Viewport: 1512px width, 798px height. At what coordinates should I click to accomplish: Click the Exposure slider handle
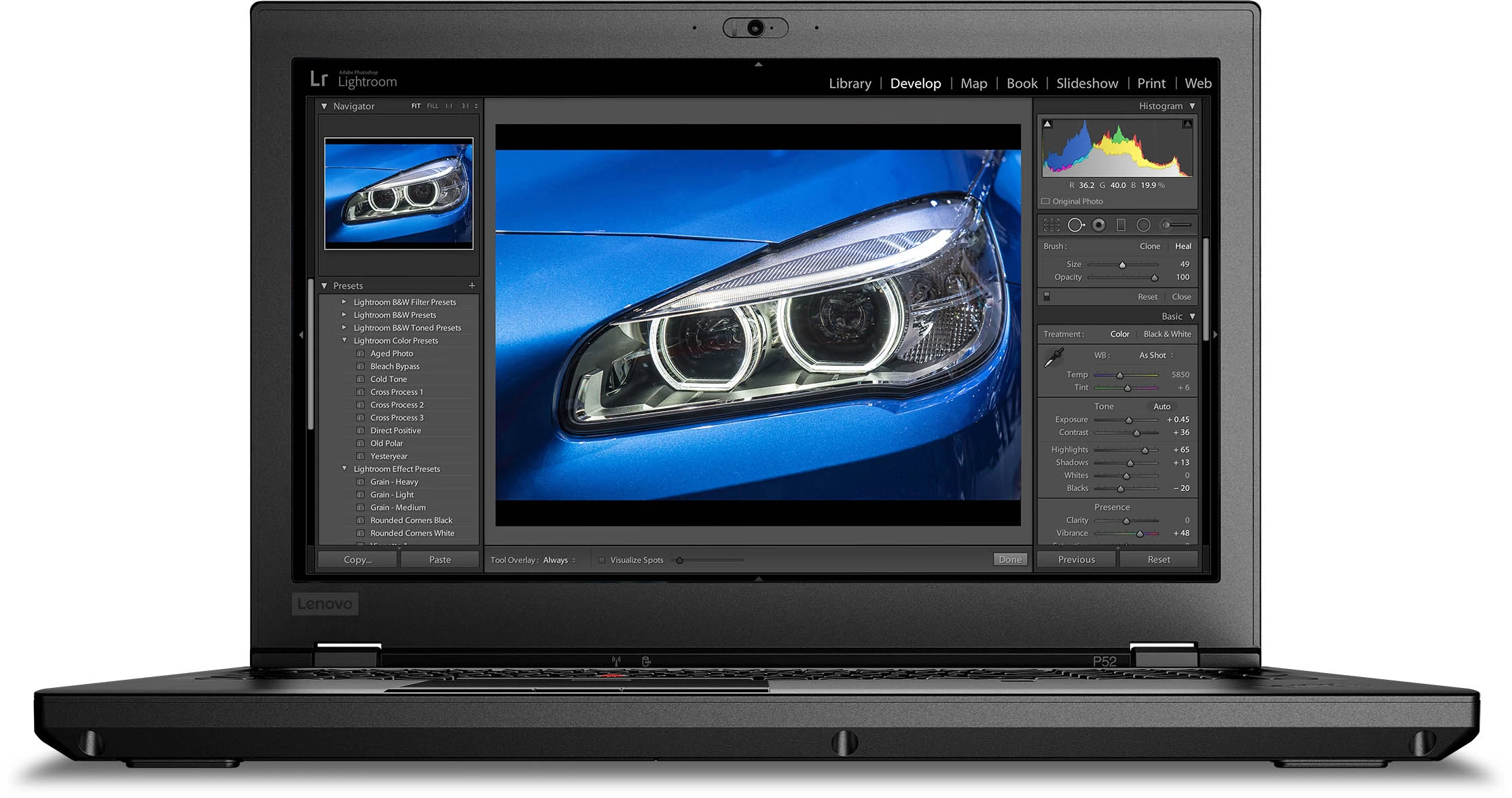click(1129, 420)
